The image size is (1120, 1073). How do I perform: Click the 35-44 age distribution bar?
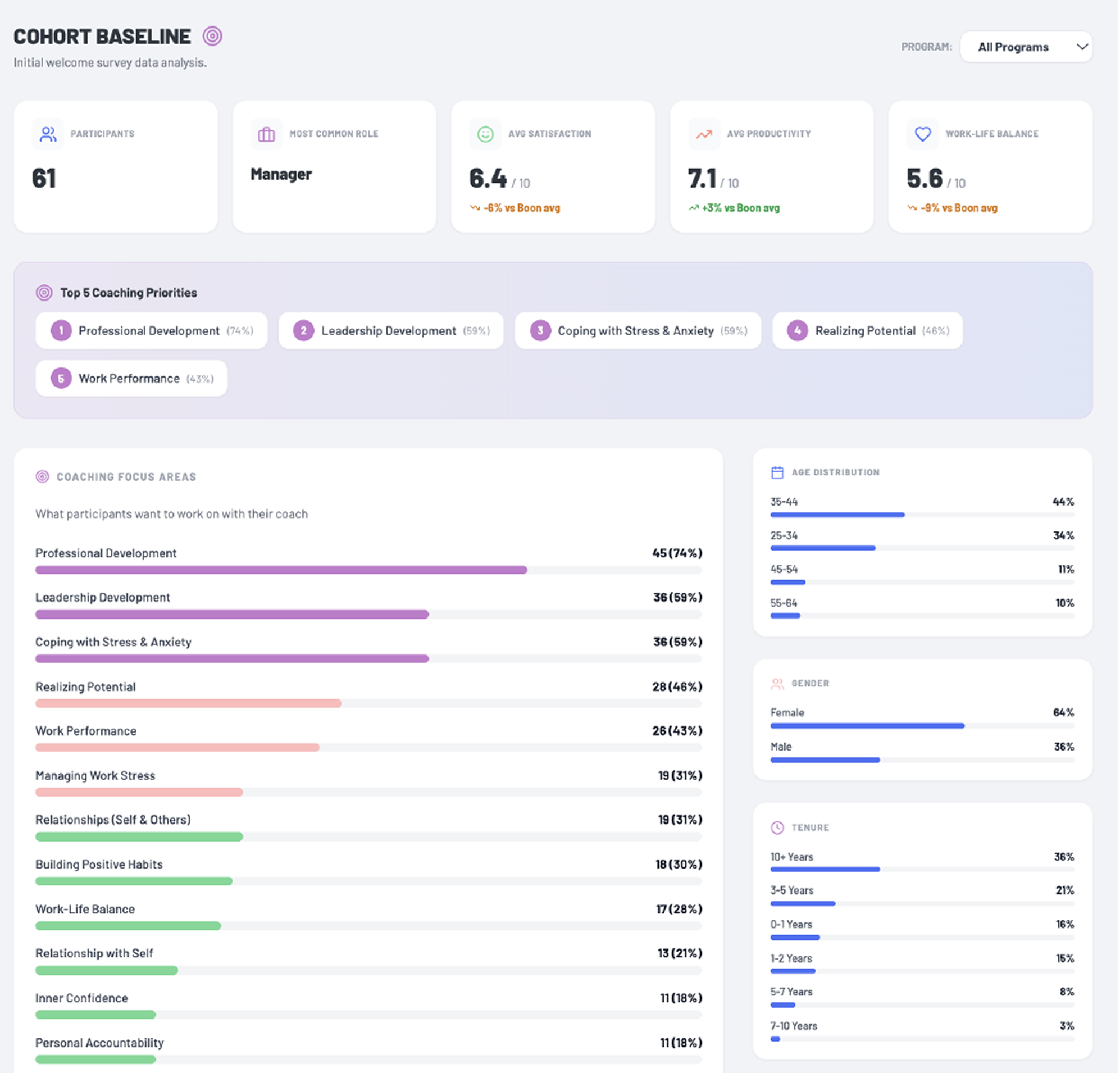[x=837, y=515]
